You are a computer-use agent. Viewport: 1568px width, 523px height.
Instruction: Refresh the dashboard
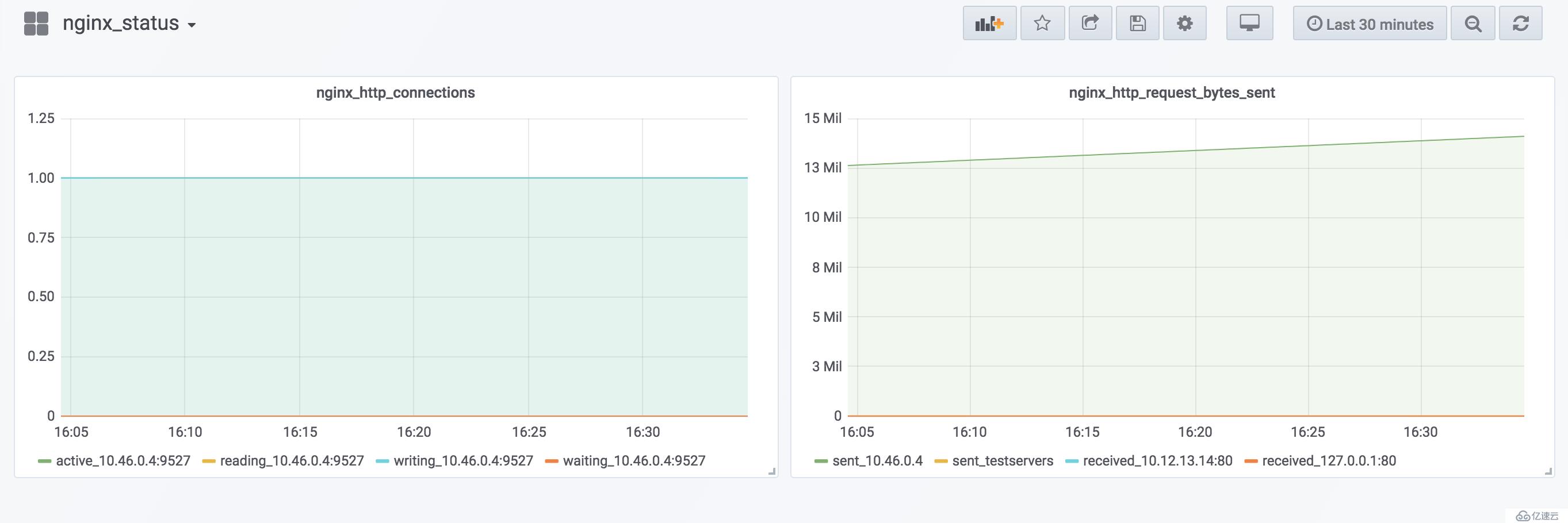pos(1520,24)
